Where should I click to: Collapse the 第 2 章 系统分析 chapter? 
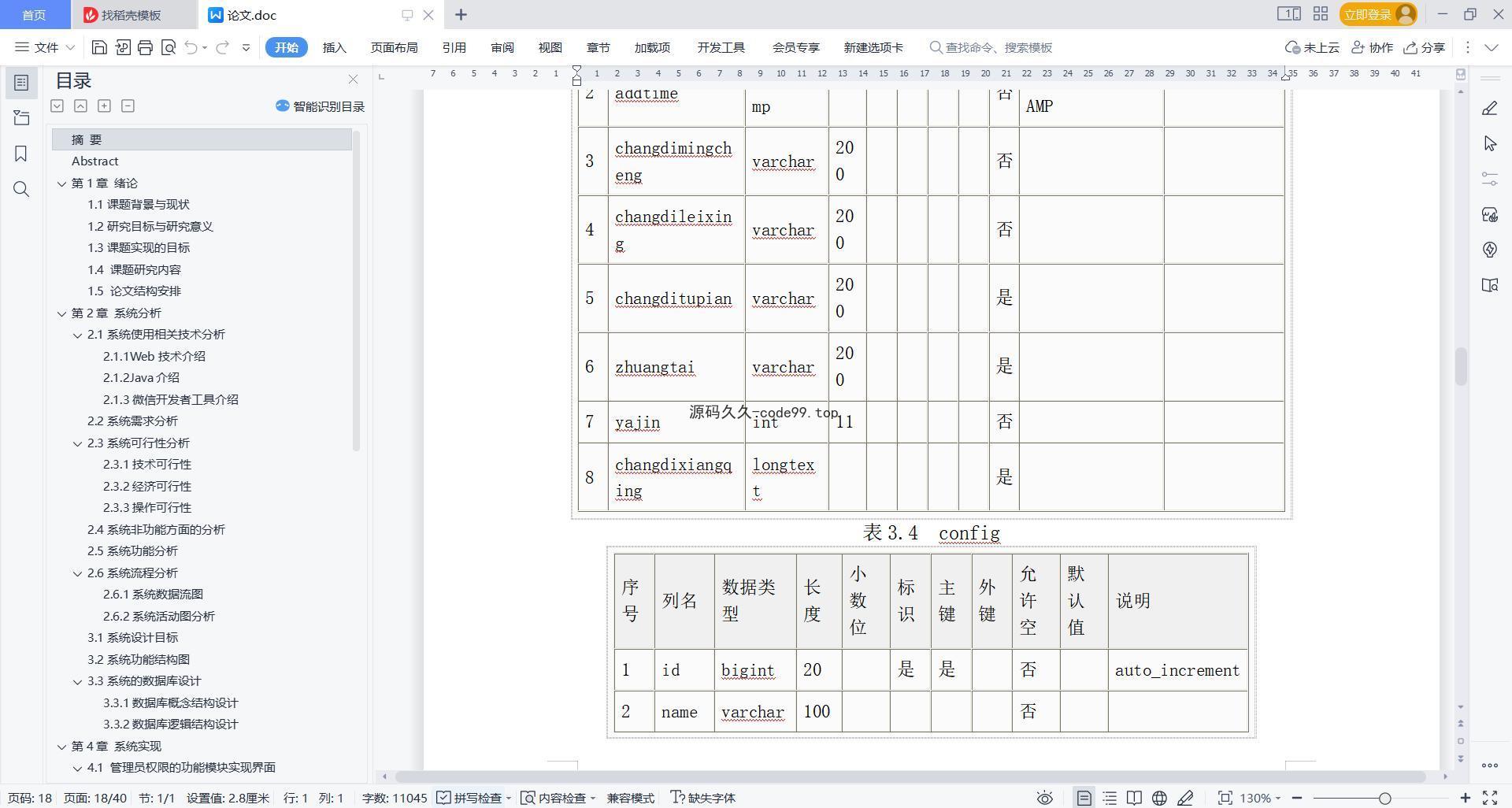coord(61,313)
